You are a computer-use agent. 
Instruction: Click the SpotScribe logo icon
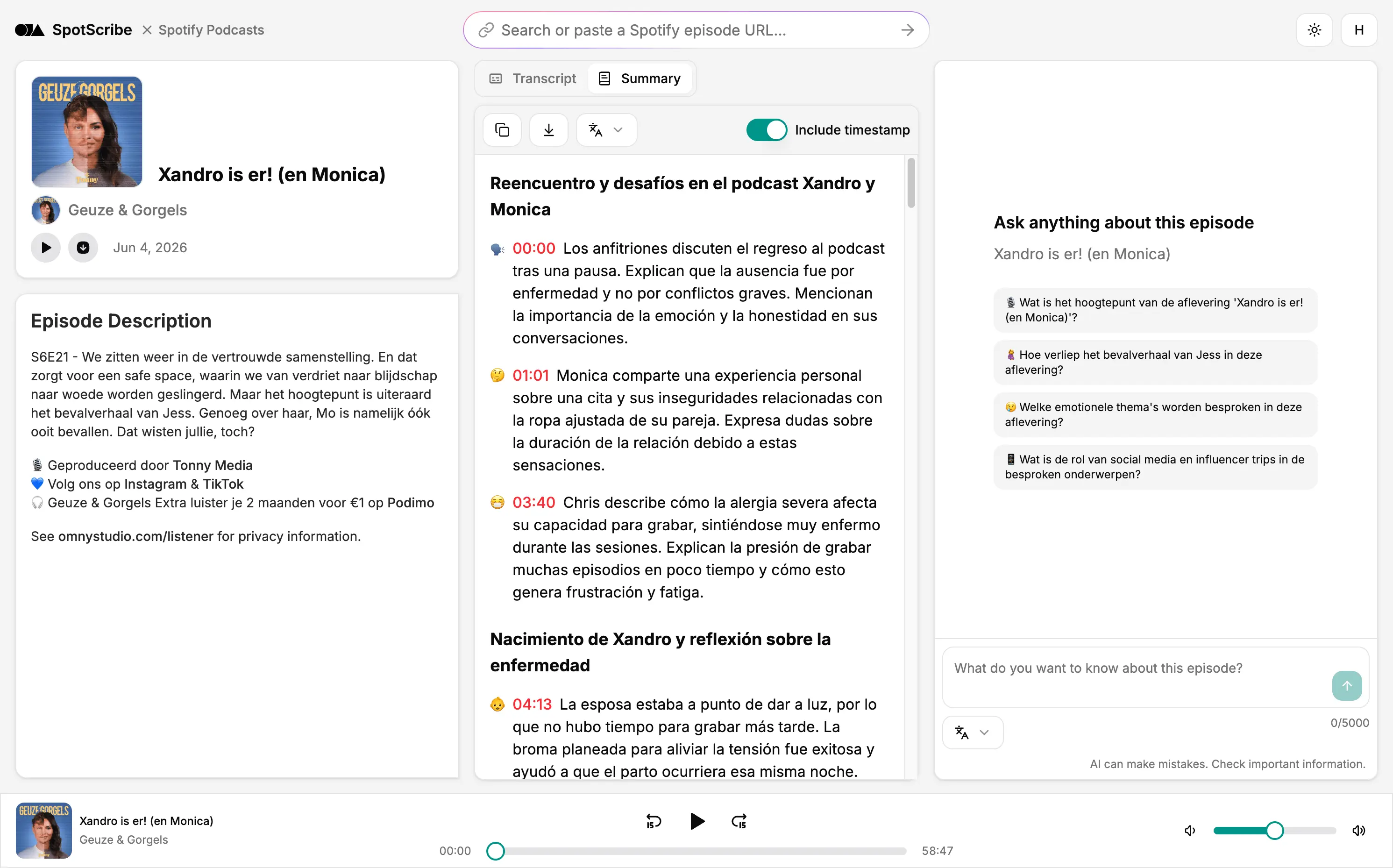(29, 30)
